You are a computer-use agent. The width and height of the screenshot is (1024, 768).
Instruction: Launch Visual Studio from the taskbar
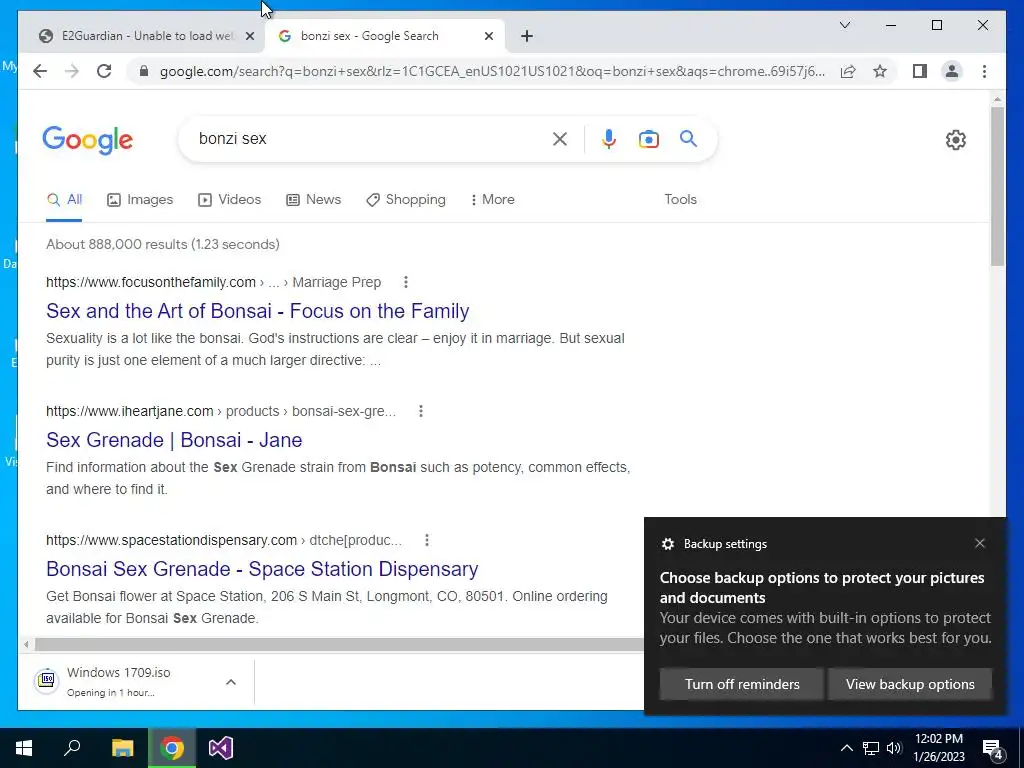(221, 748)
